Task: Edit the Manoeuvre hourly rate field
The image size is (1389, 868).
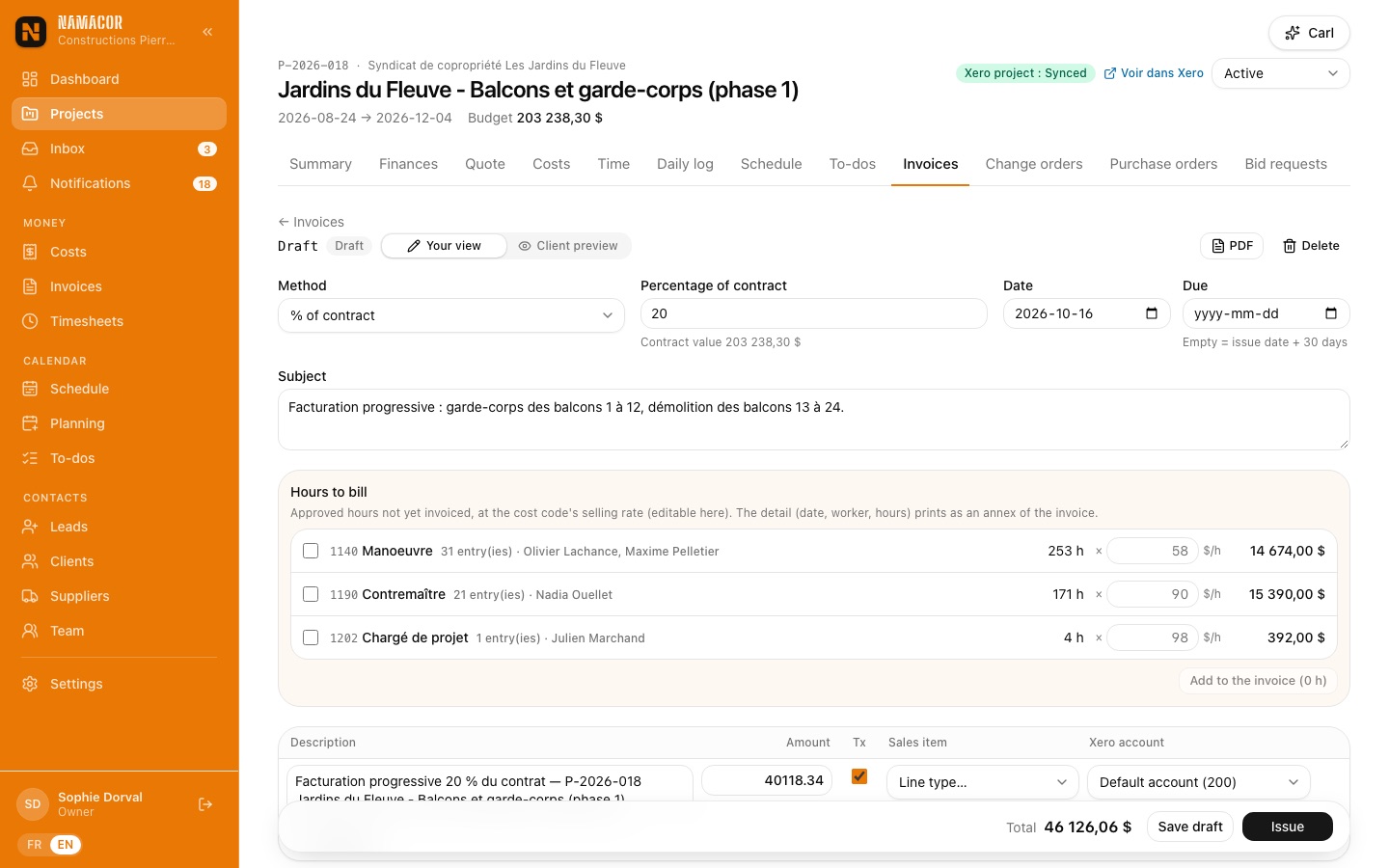Action: pyautogui.click(x=1153, y=551)
